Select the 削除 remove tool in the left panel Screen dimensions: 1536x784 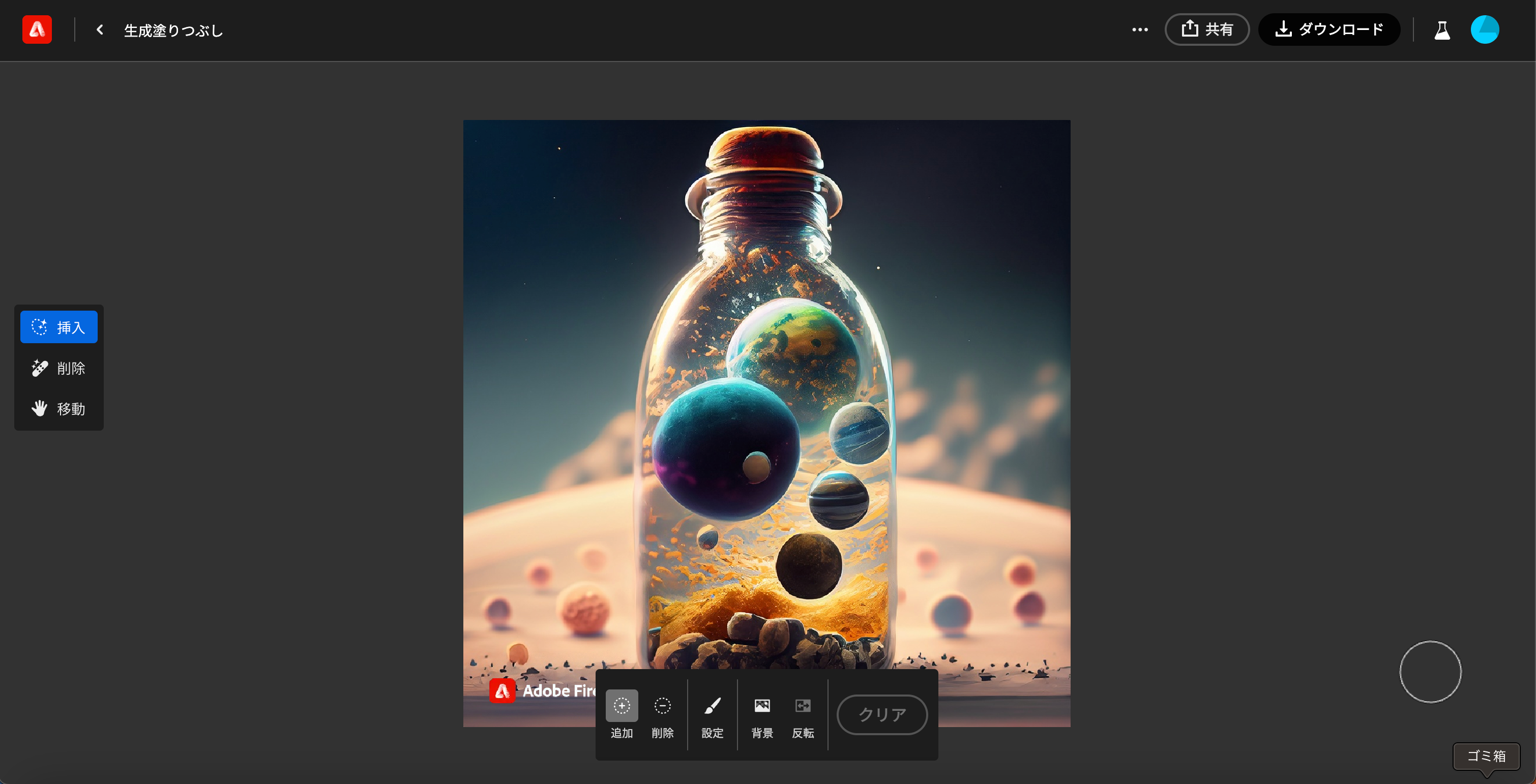(58, 369)
